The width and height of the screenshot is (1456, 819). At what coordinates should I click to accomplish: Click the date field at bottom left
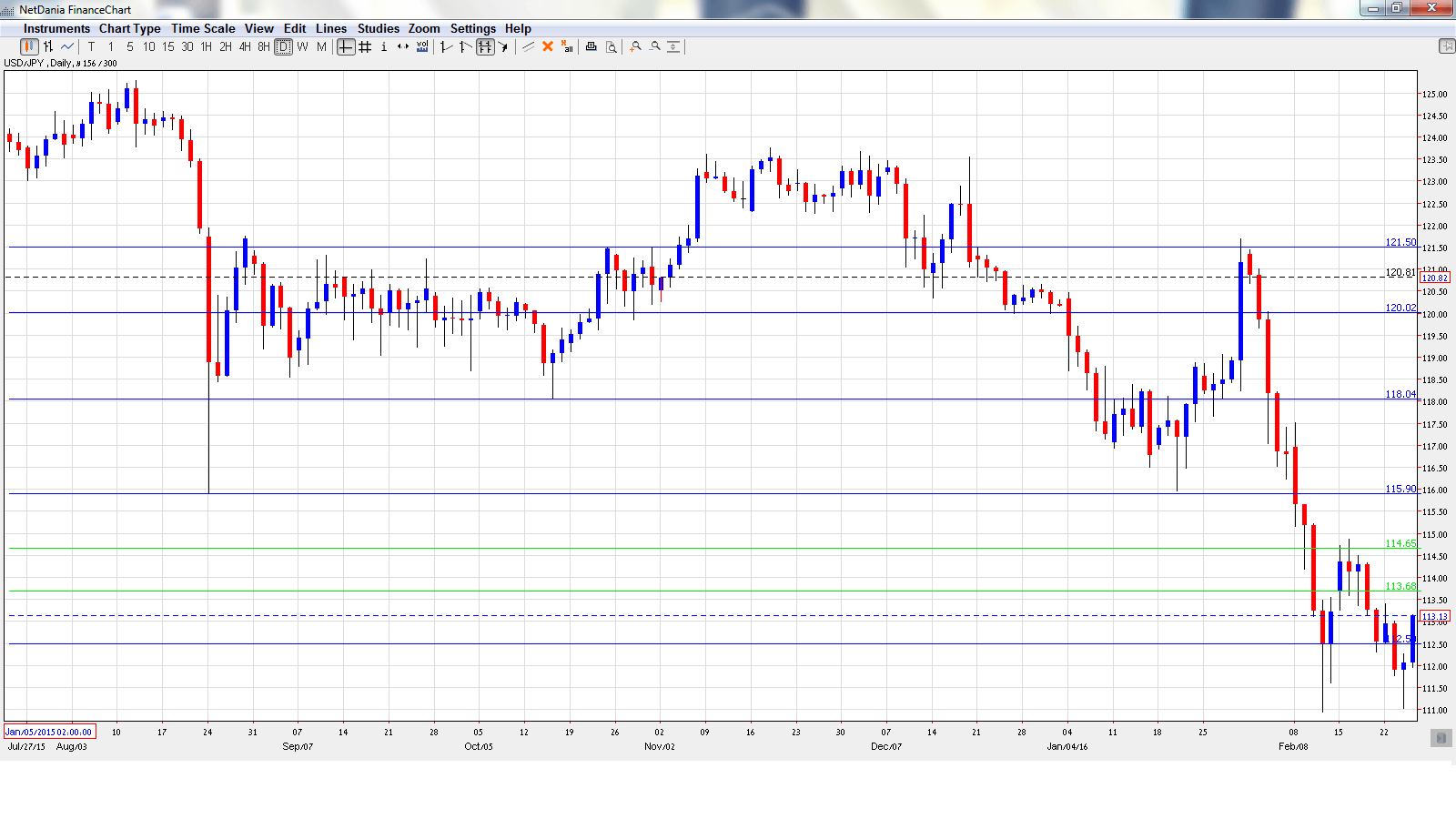click(49, 732)
